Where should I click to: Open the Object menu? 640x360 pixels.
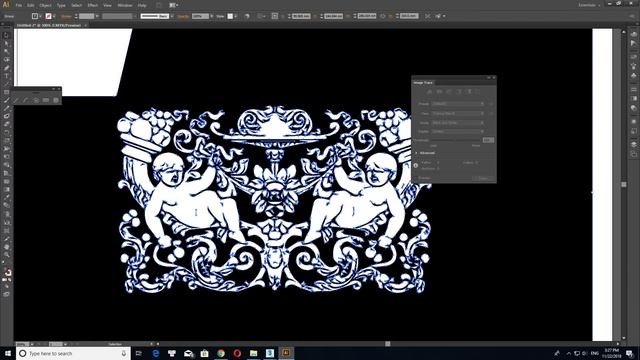45,5
